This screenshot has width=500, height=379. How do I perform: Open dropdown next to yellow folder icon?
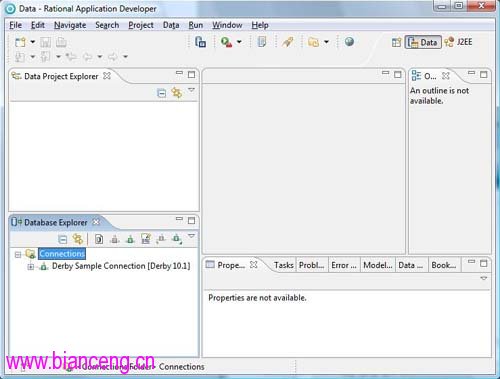pos(326,42)
